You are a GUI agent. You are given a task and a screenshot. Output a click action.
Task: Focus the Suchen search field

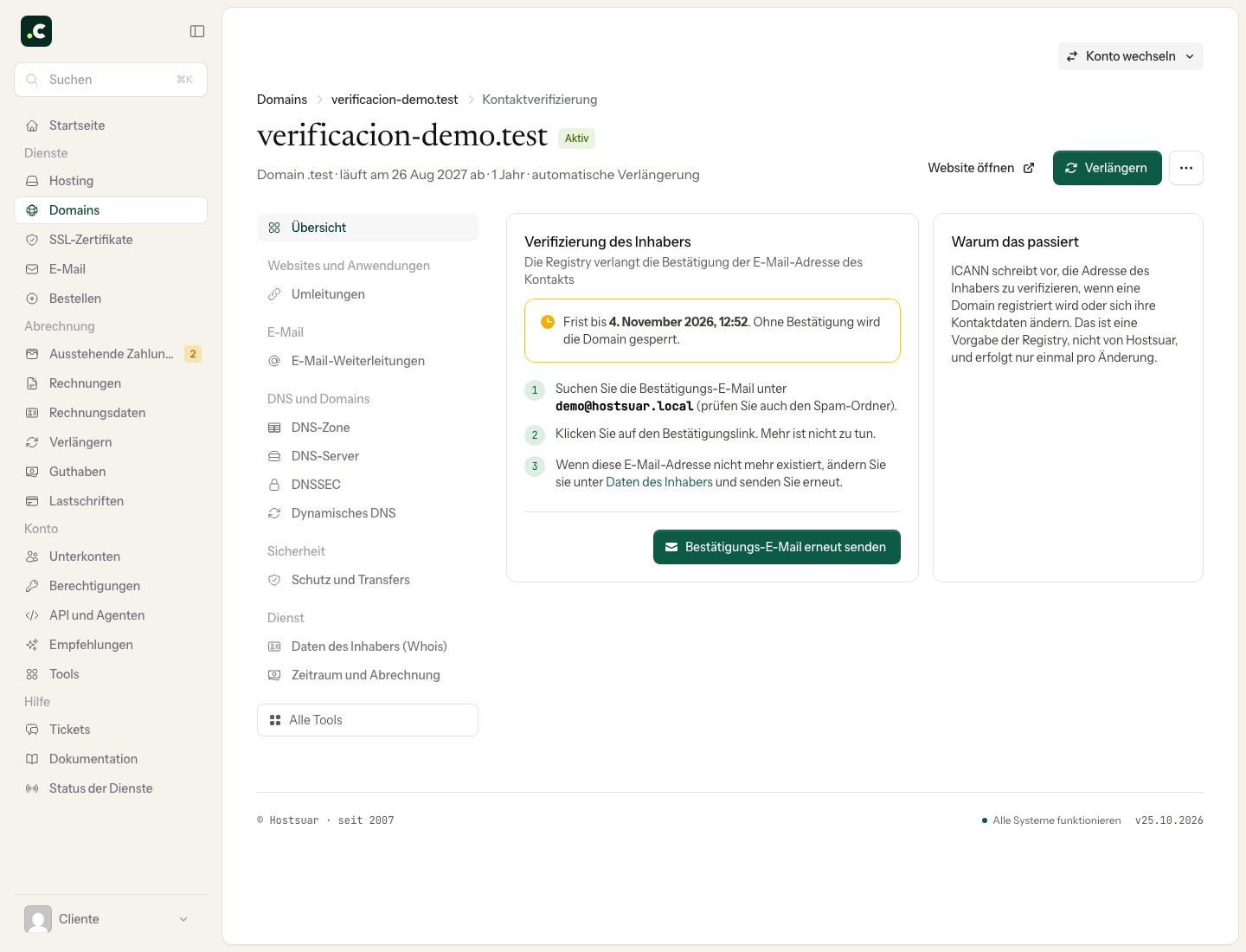pyautogui.click(x=111, y=80)
